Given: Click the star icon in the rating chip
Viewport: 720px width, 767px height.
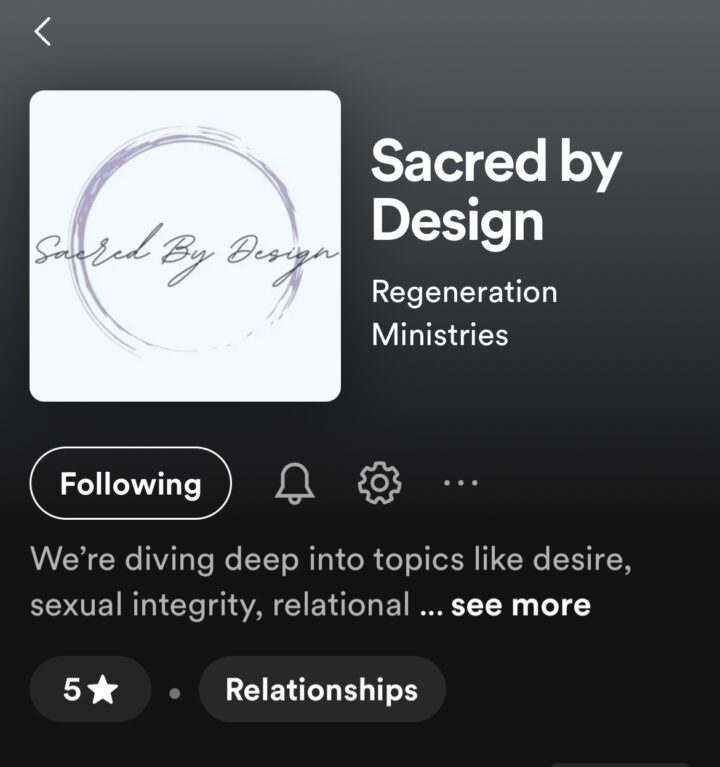Looking at the screenshot, I should 103,690.
